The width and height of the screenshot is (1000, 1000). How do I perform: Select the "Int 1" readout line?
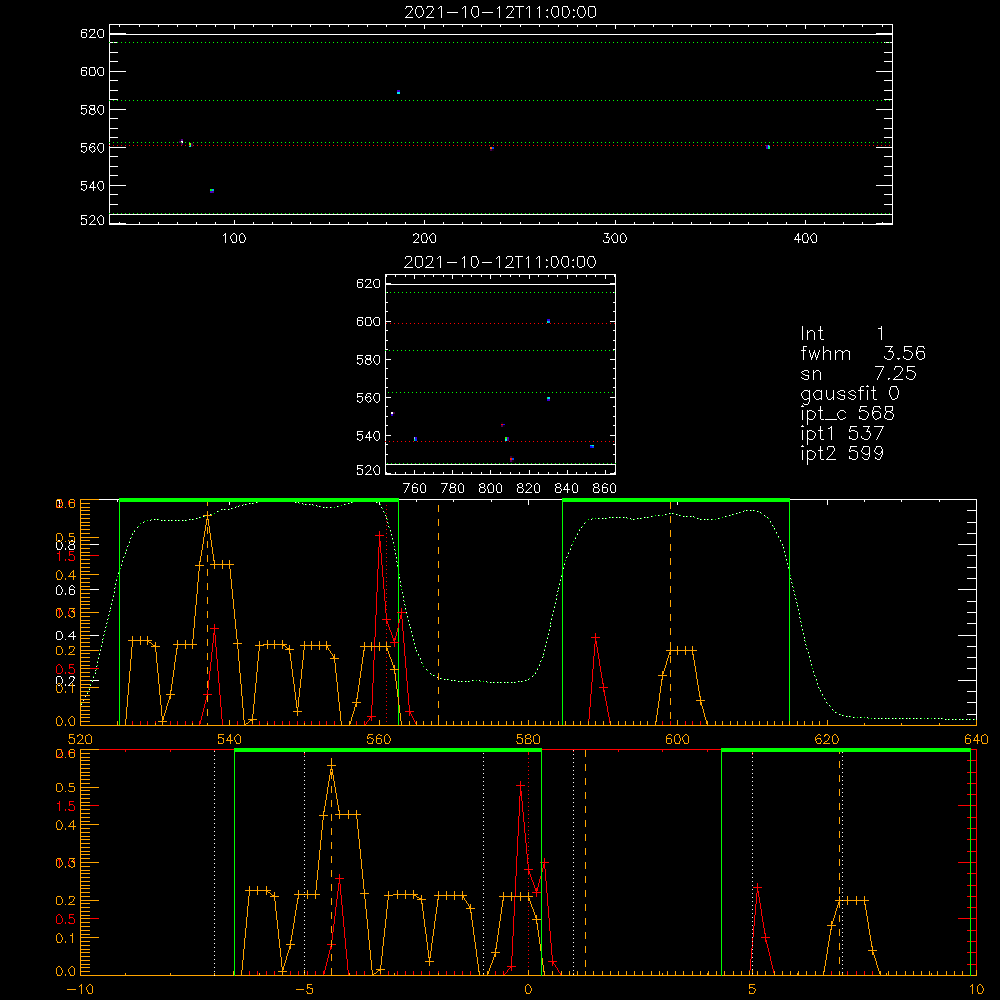[842, 334]
